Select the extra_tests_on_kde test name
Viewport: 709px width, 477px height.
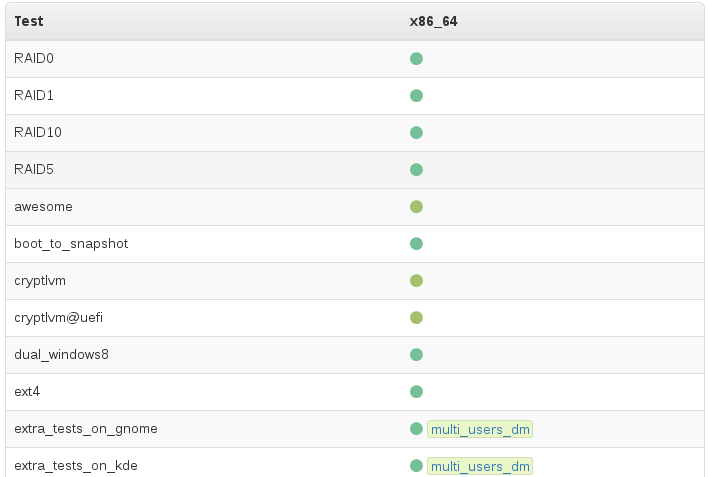pyautogui.click(x=76, y=466)
